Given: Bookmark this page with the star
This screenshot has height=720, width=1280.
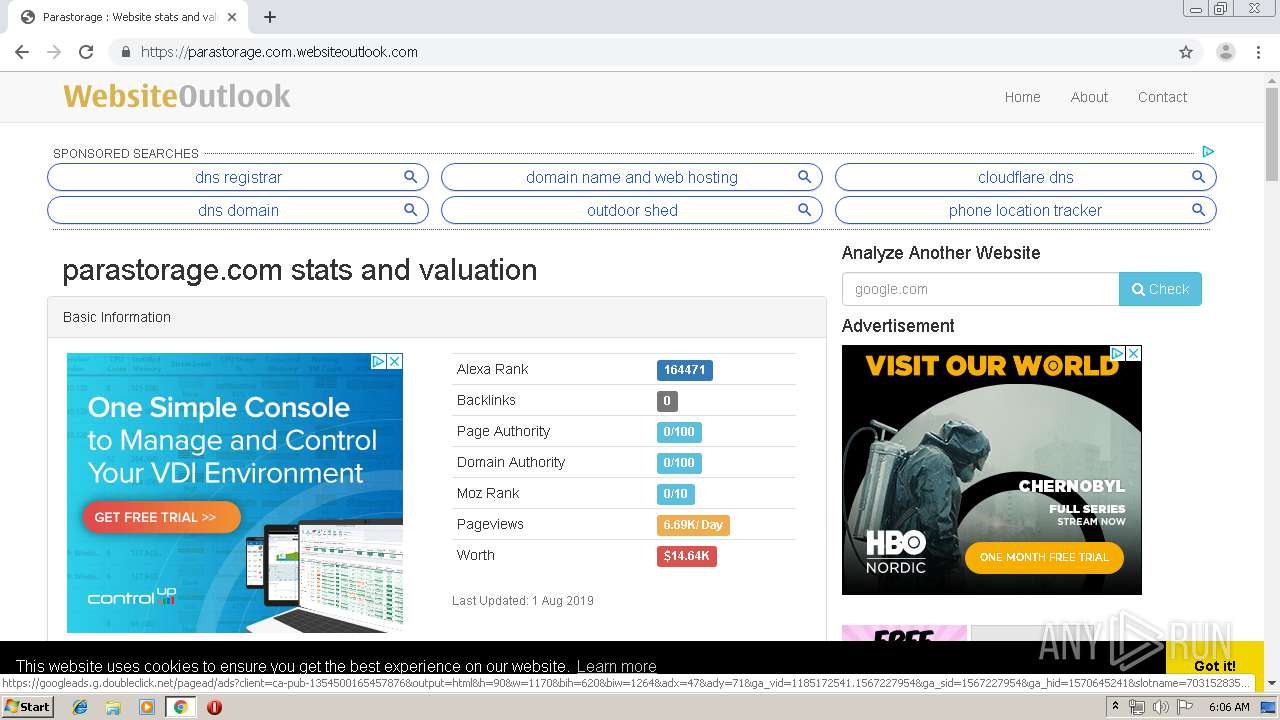Looking at the screenshot, I should [x=1186, y=52].
